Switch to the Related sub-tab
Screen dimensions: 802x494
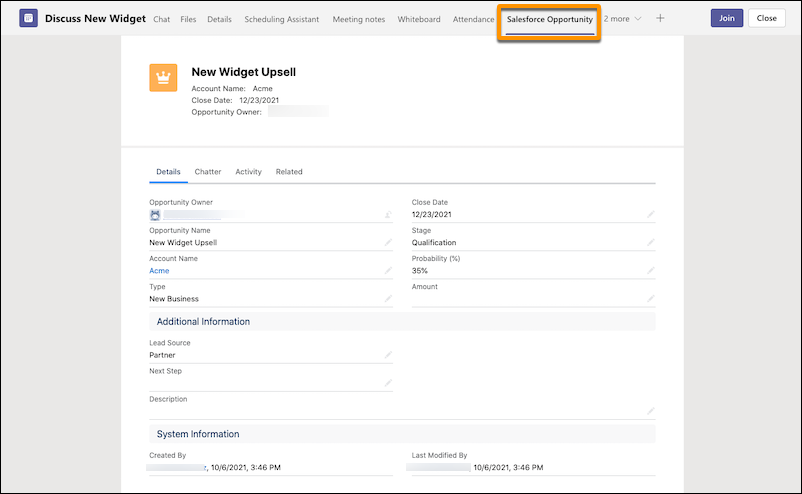coord(289,172)
